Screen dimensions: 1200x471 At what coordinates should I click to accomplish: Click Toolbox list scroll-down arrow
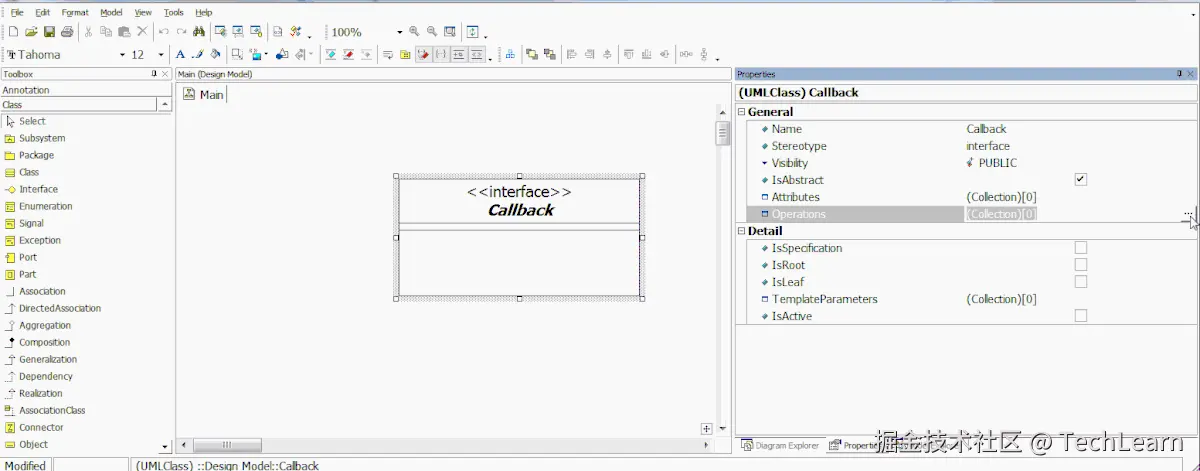click(165, 446)
